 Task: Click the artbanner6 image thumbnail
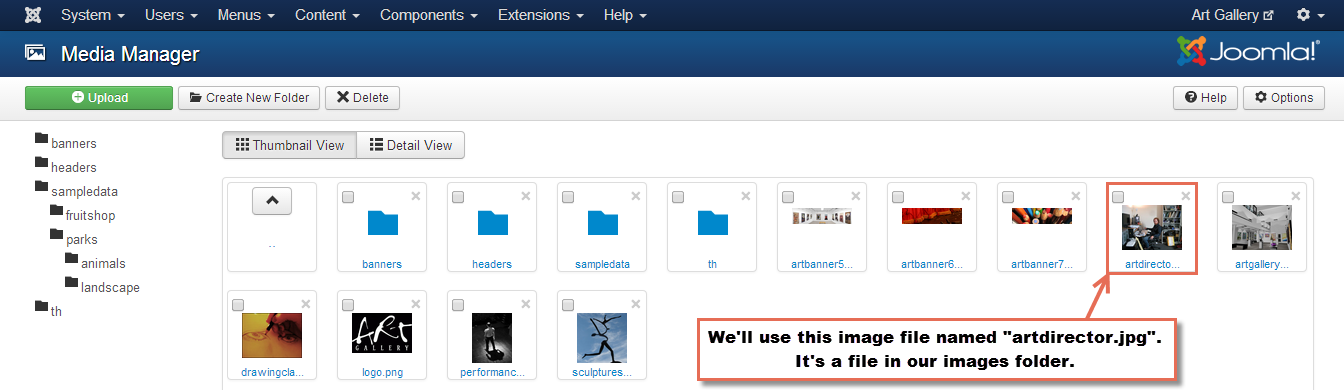point(932,216)
